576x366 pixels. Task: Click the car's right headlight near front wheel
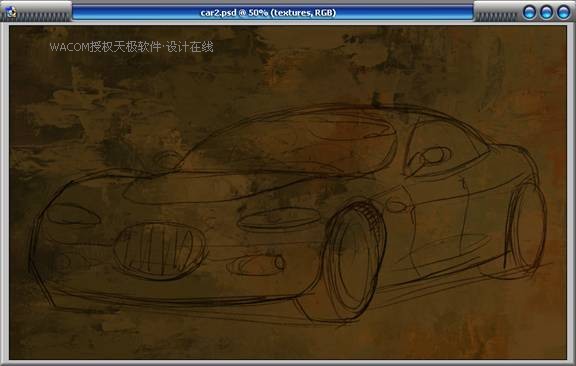tap(279, 219)
